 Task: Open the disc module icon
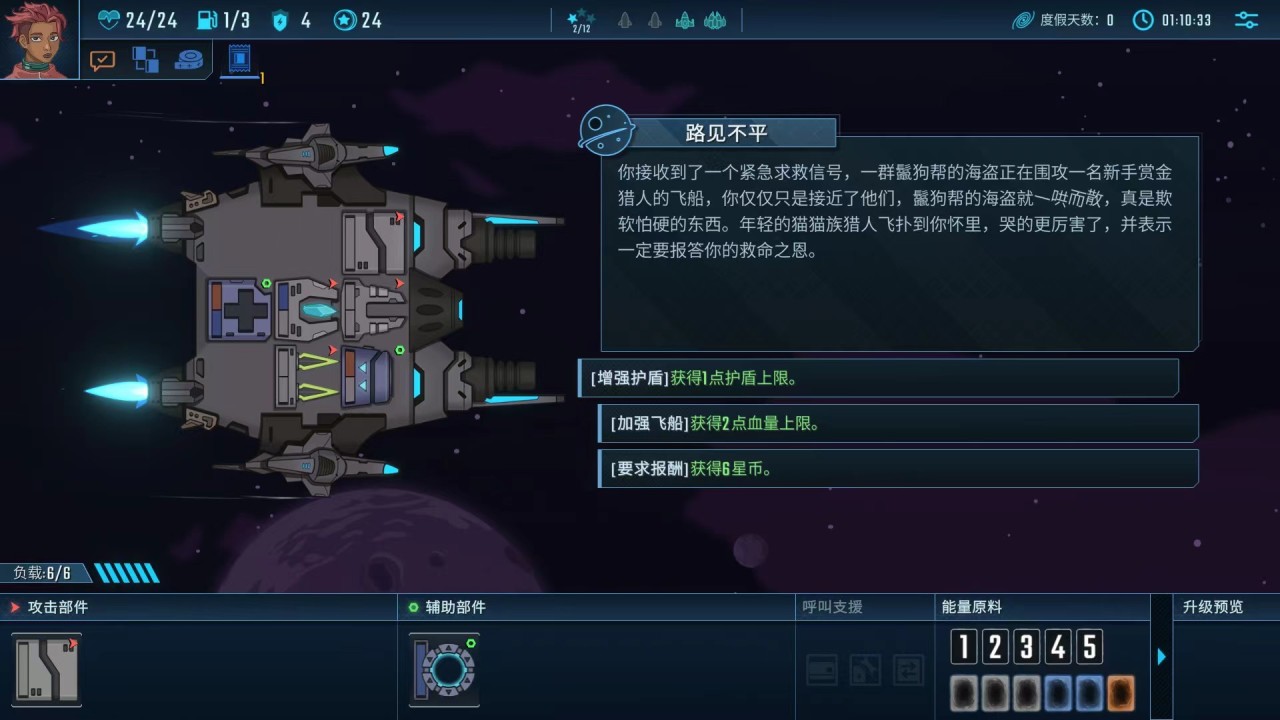click(x=189, y=60)
